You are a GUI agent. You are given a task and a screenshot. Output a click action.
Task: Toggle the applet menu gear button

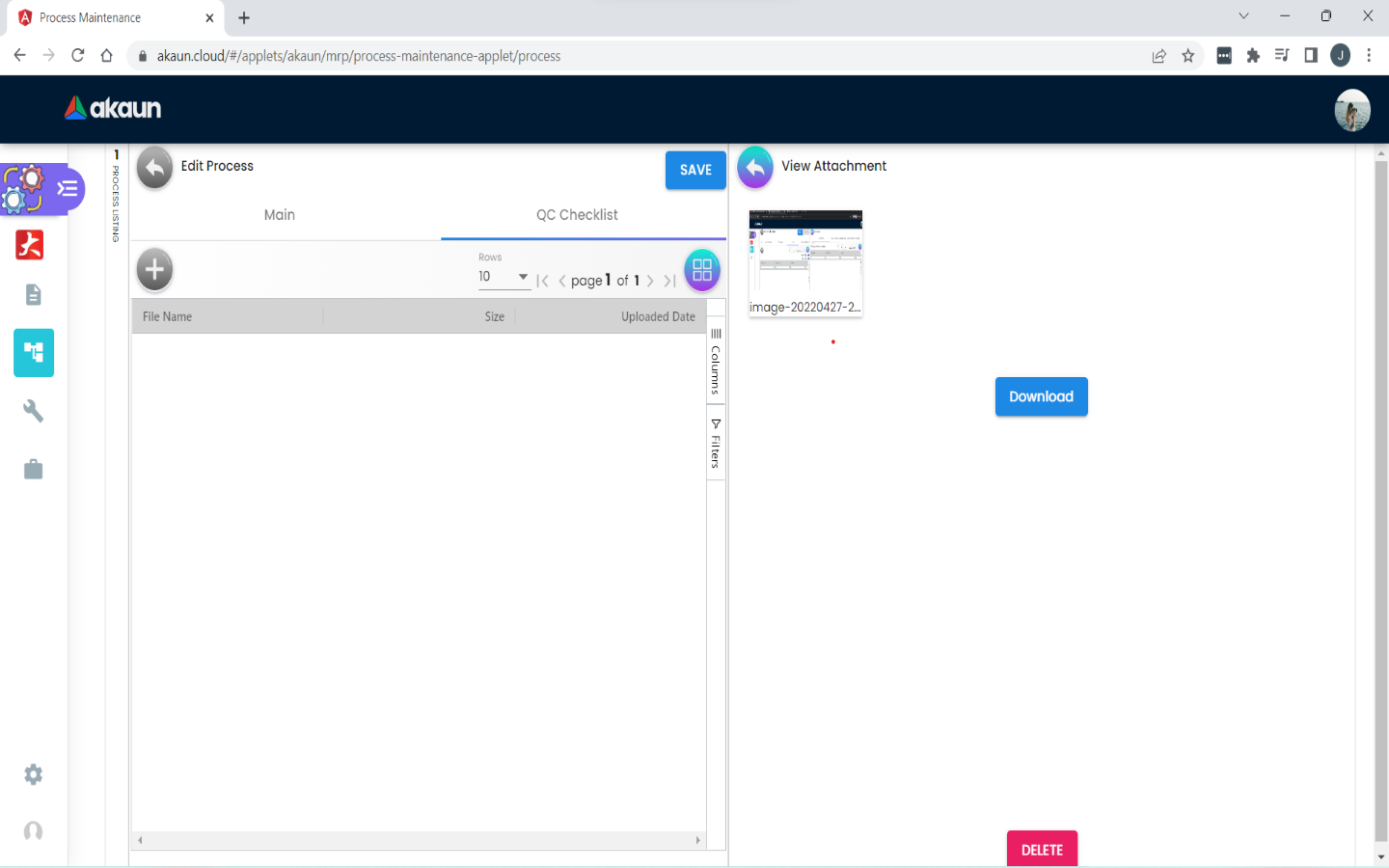(42, 188)
